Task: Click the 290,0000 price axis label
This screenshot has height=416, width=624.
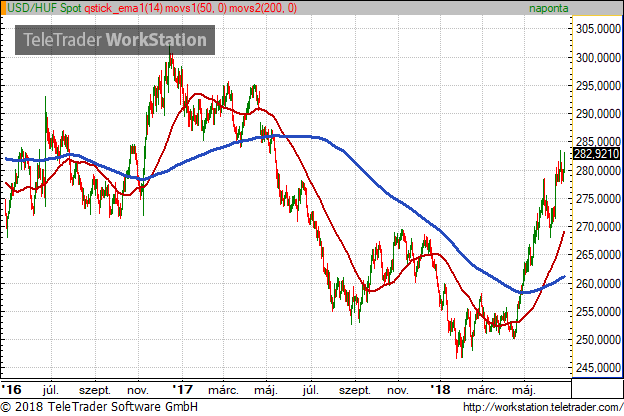Action: click(x=599, y=114)
